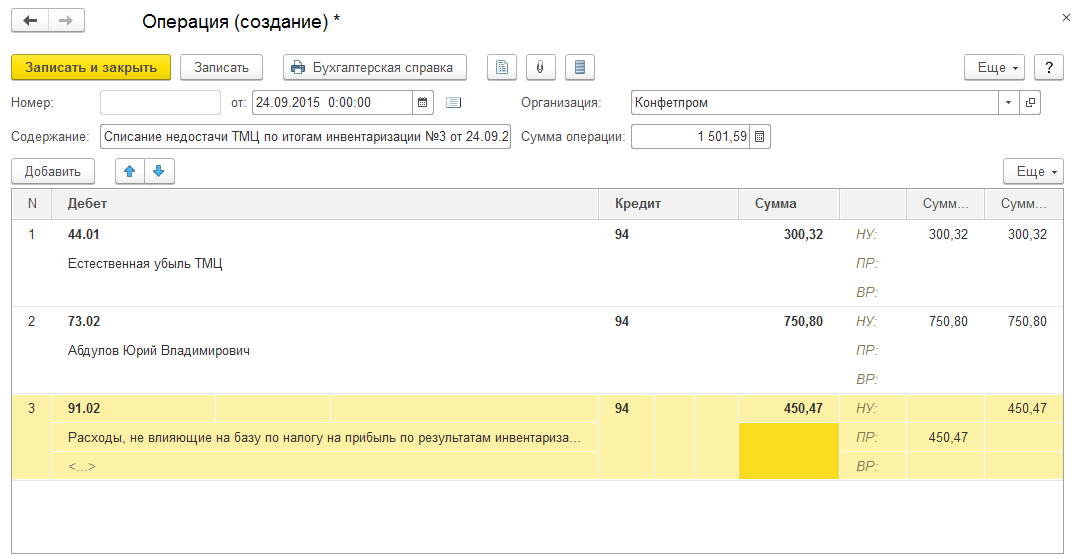The height and width of the screenshot is (559, 1078).
Task: Click the list view toolbar icon
Action: point(580,67)
